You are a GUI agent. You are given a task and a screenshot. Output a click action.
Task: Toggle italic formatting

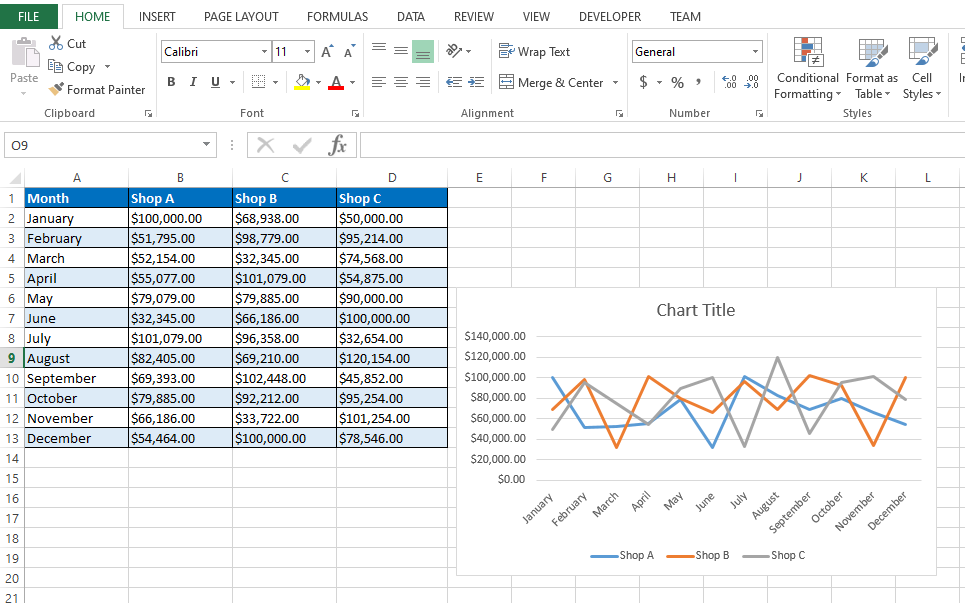192,81
